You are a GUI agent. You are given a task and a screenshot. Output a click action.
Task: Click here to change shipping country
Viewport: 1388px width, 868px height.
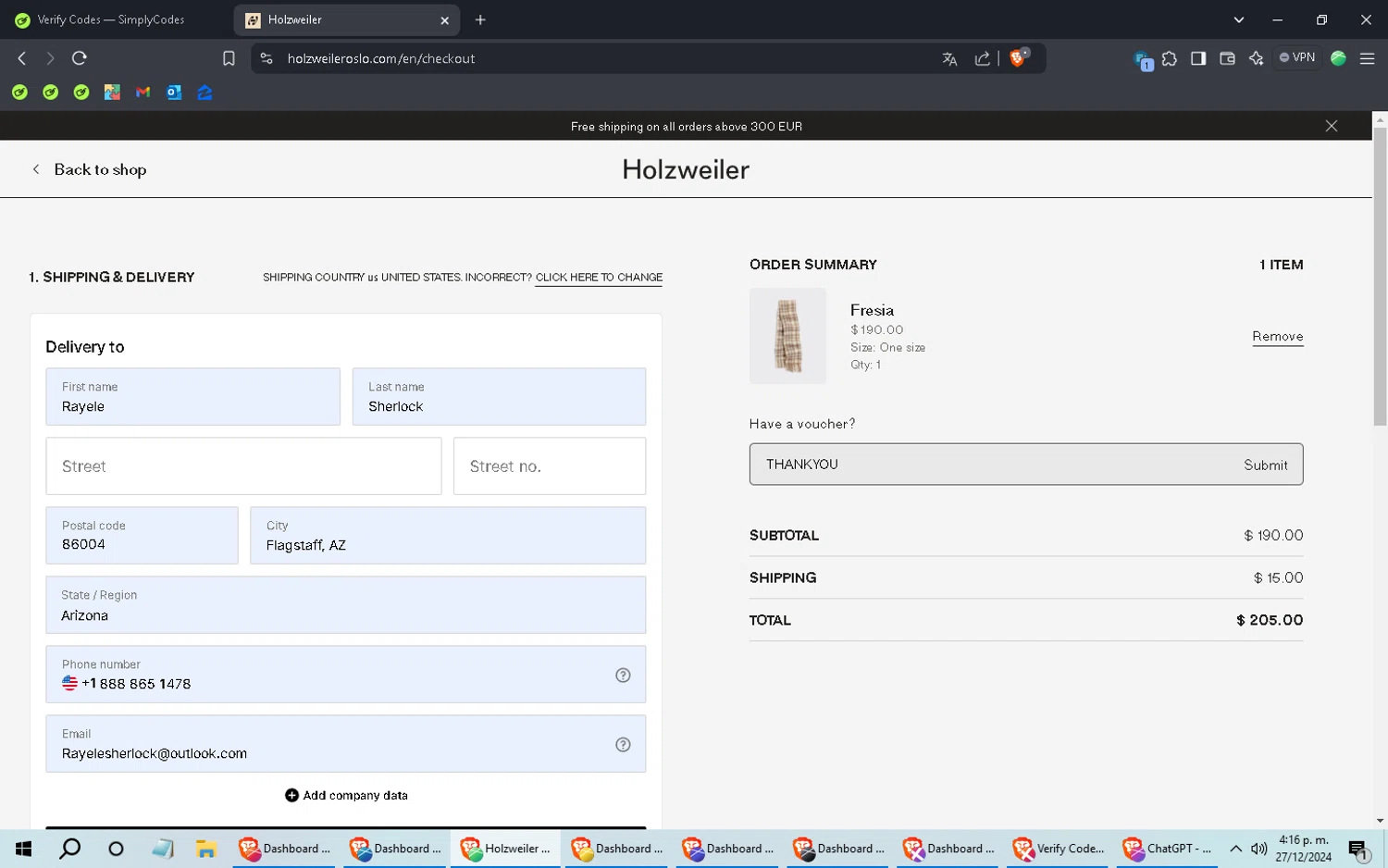point(599,278)
